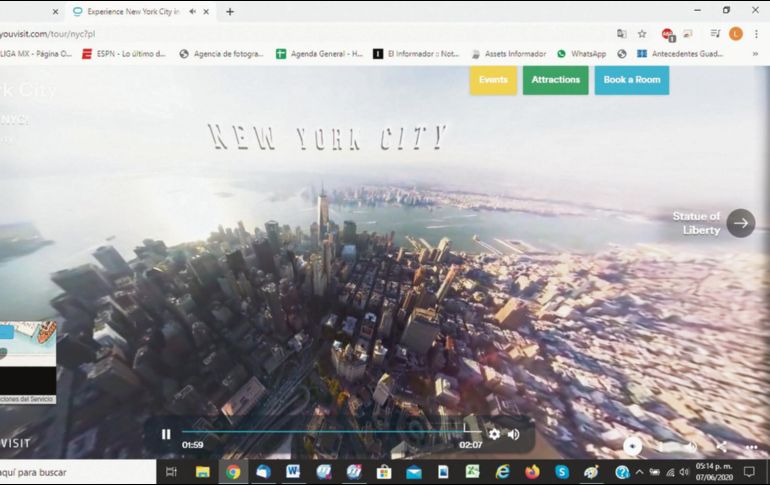Open network status tray icon
770x485 pixels.
tap(670, 473)
